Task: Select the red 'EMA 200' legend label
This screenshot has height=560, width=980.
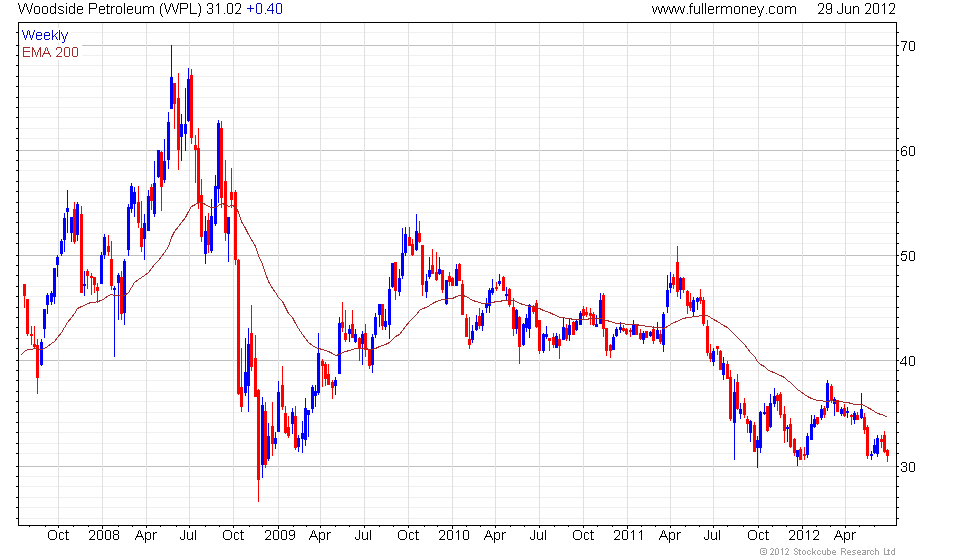Action: pos(50,52)
